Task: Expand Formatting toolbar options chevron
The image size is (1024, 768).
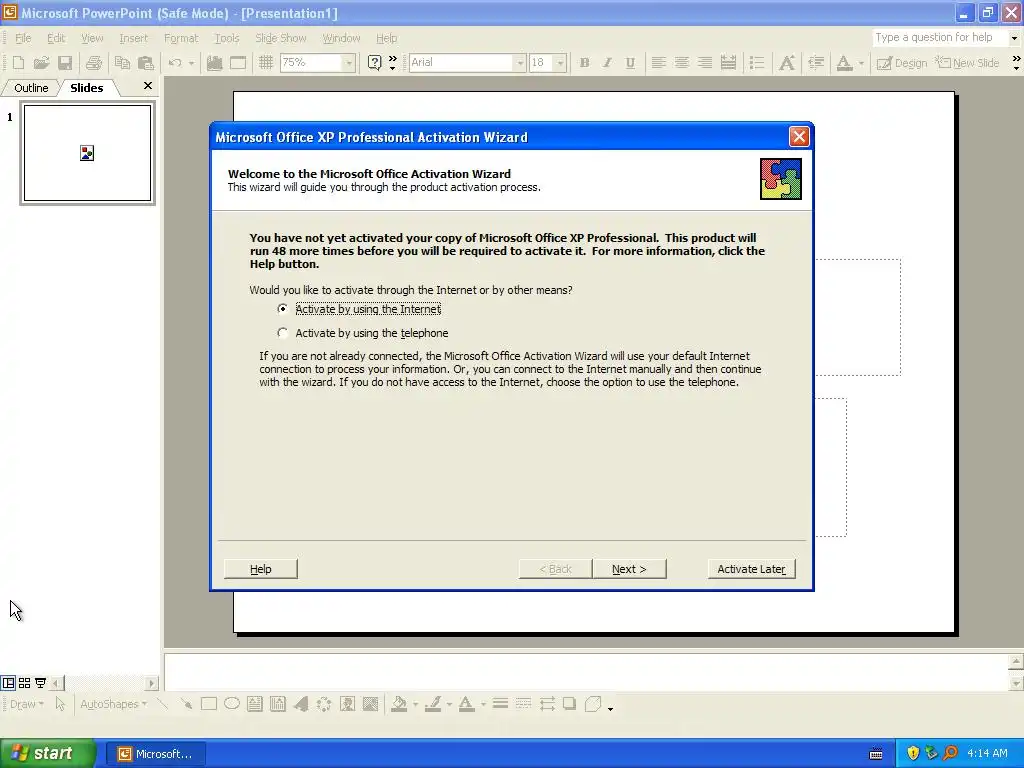Action: click(x=1016, y=63)
